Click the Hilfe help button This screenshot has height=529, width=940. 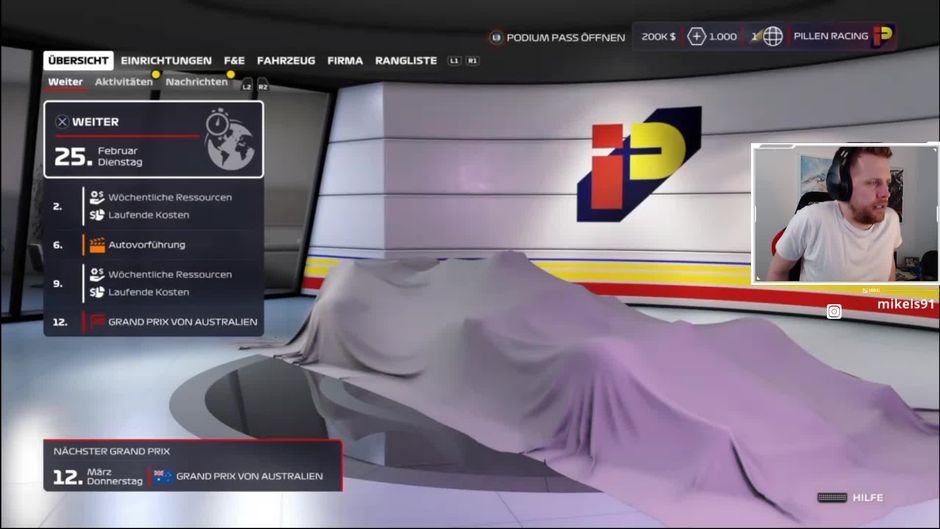867,497
